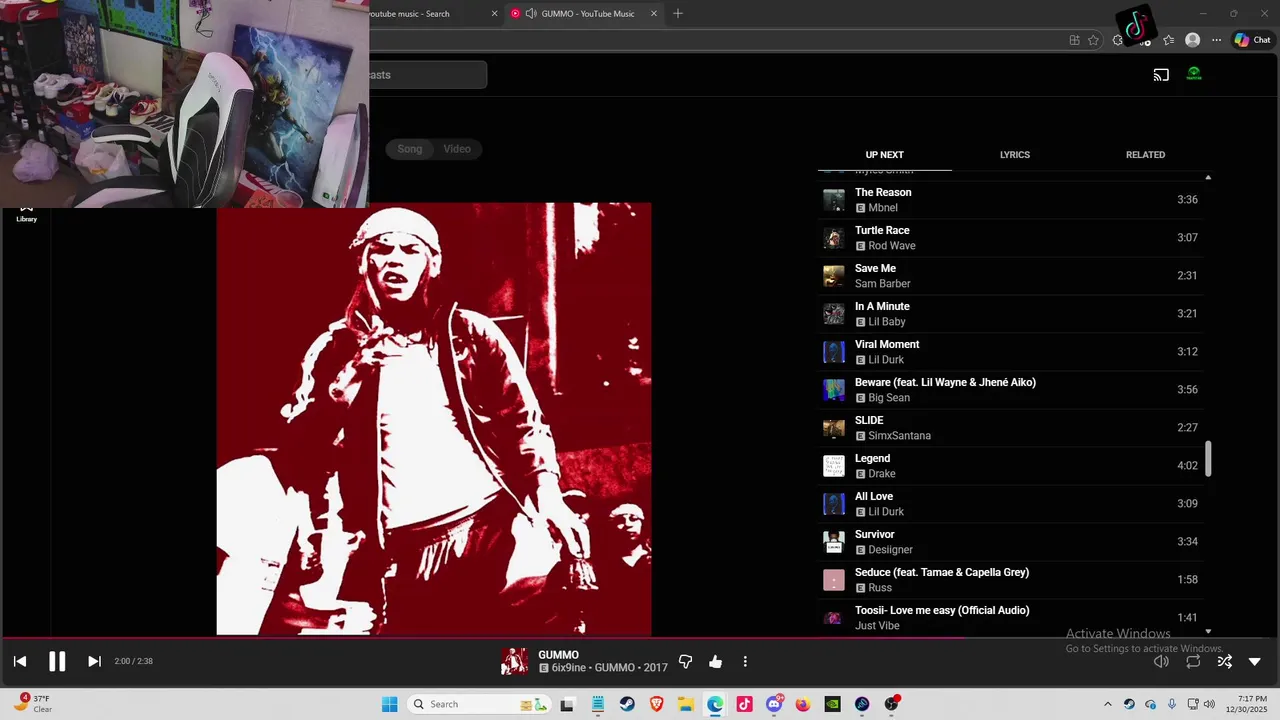Open Copilot Chat button

[x=1252, y=40]
